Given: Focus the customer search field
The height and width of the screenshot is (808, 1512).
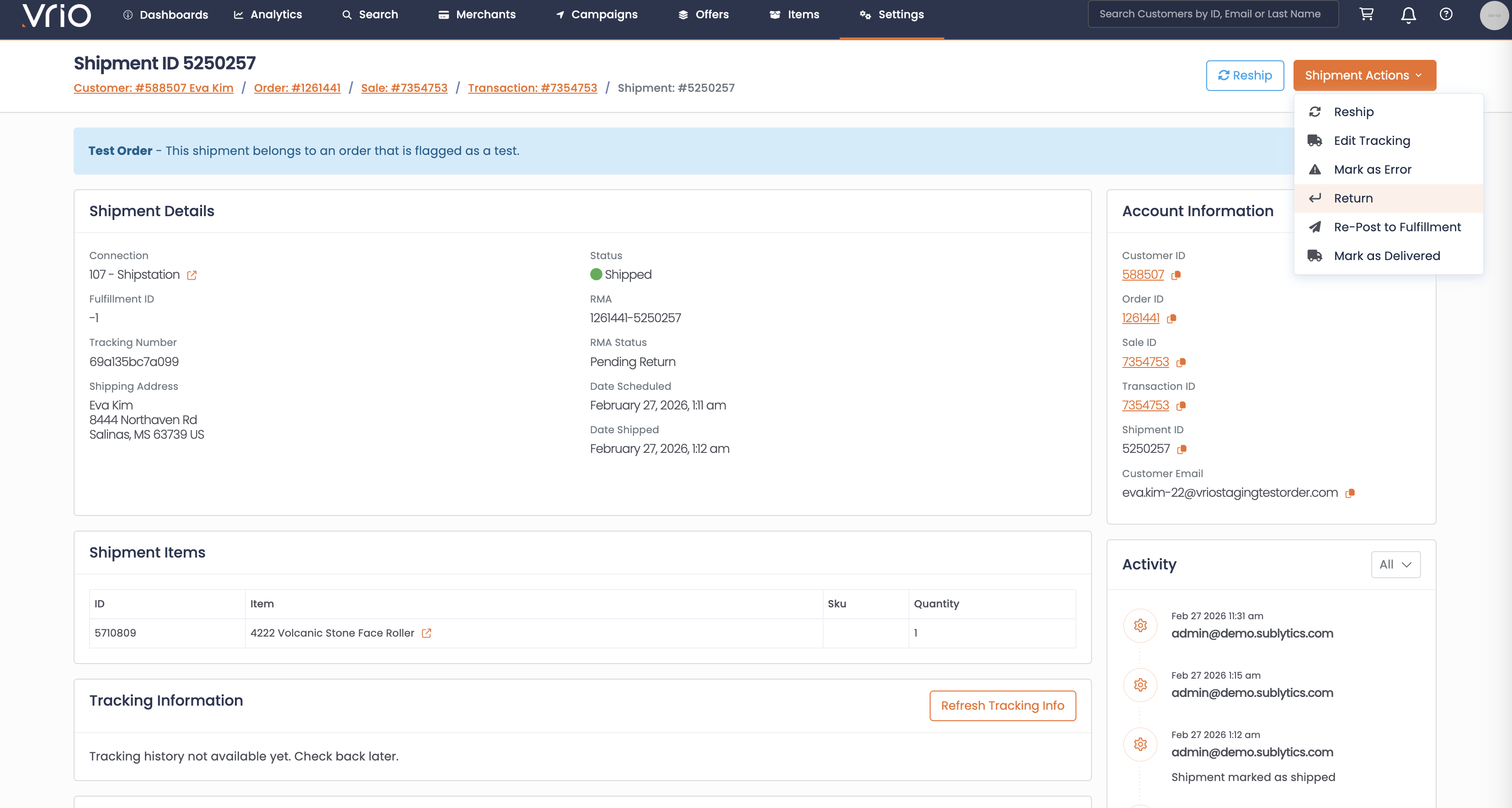Looking at the screenshot, I should pyautogui.click(x=1212, y=14).
